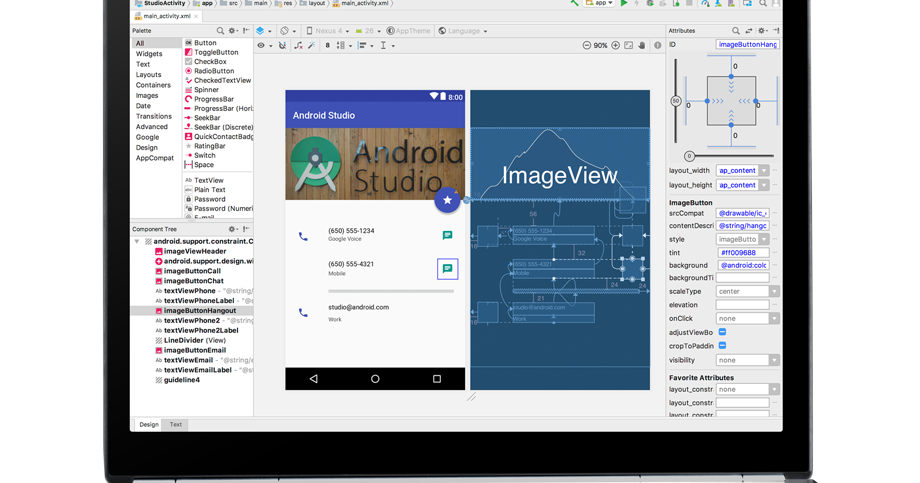Click the star floating action button in preview
Screen dimensions: 920x483
[x=447, y=200]
